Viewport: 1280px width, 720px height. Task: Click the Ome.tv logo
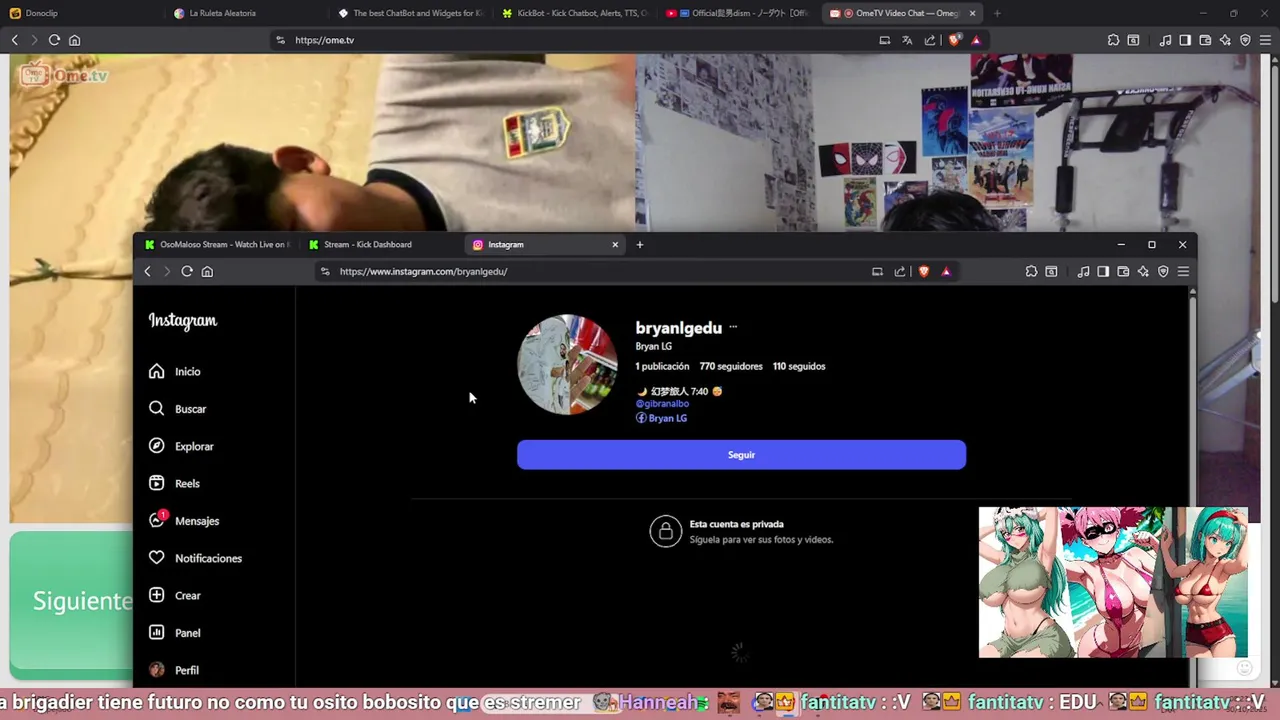(x=64, y=74)
